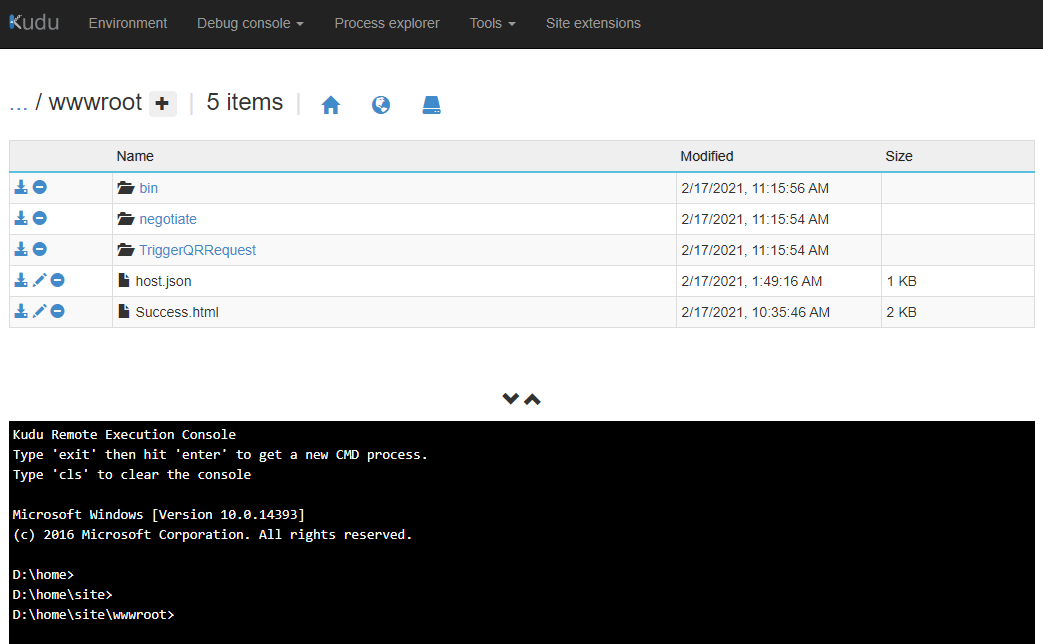Delete the TriggerQRRequest folder
The height and width of the screenshot is (644, 1043).
pos(40,249)
